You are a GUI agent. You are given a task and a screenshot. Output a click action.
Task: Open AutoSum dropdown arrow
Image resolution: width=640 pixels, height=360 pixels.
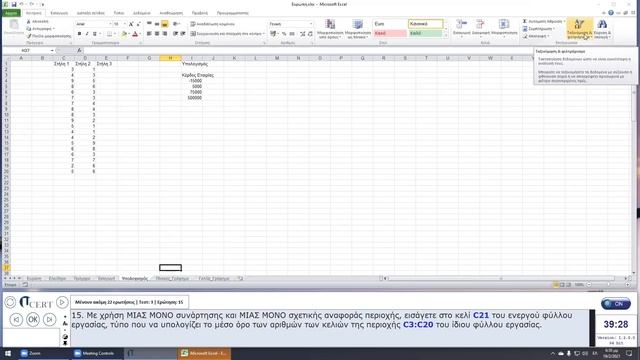tap(565, 21)
